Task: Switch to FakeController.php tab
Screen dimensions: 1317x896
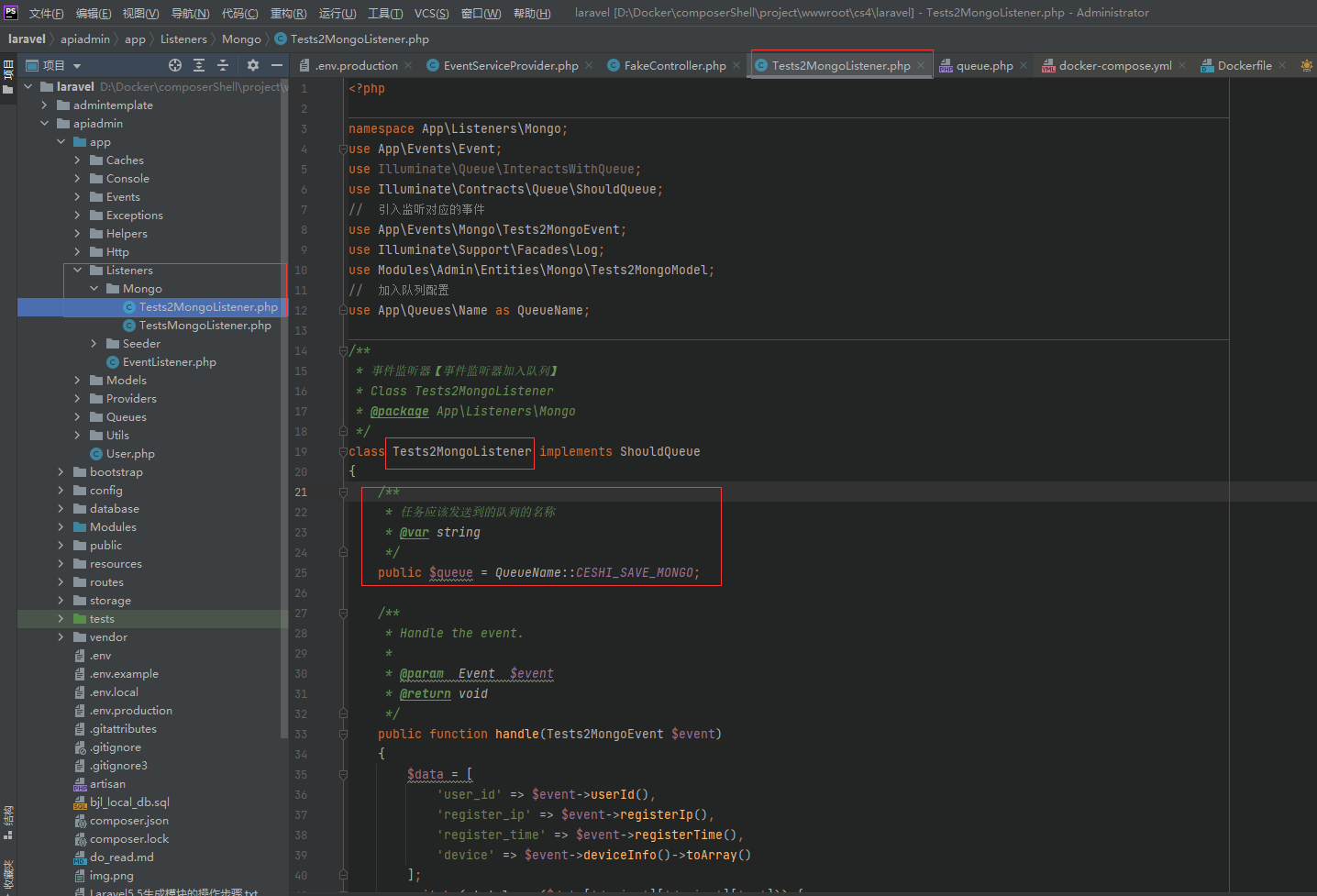Action: (x=675, y=65)
